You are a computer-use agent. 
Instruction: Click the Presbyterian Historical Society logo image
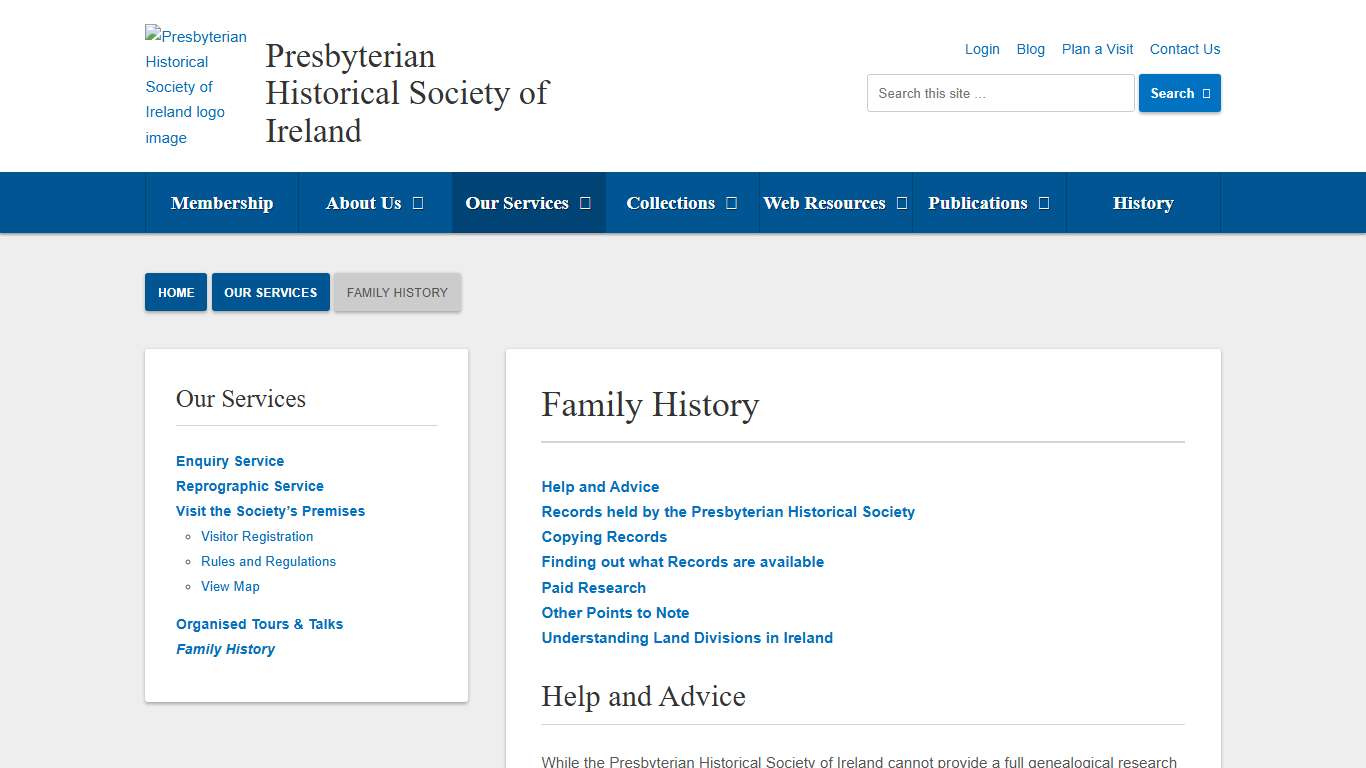pos(196,86)
